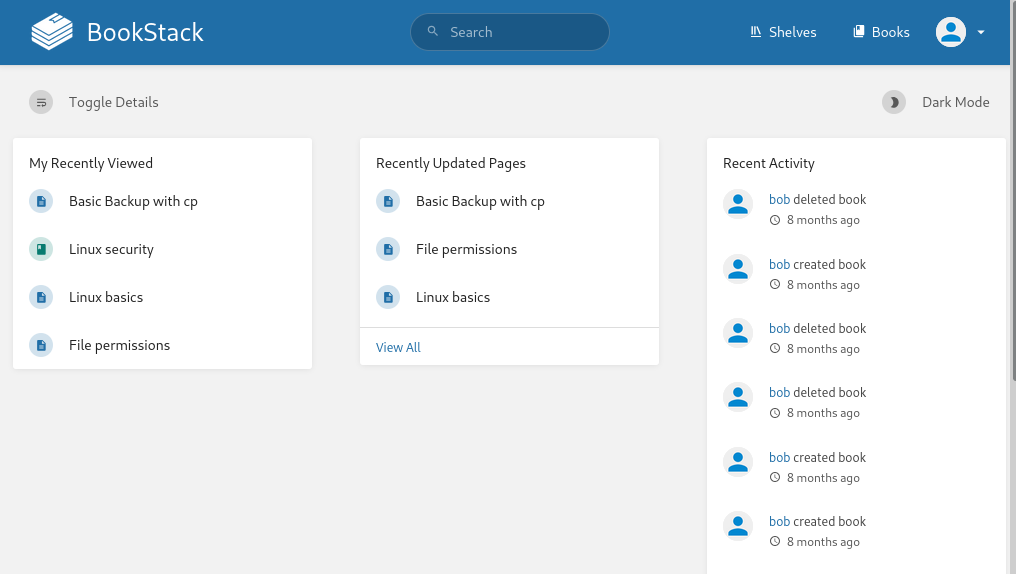Click the BookStack stacked-books logo icon
The height and width of the screenshot is (574, 1016).
coord(52,32)
